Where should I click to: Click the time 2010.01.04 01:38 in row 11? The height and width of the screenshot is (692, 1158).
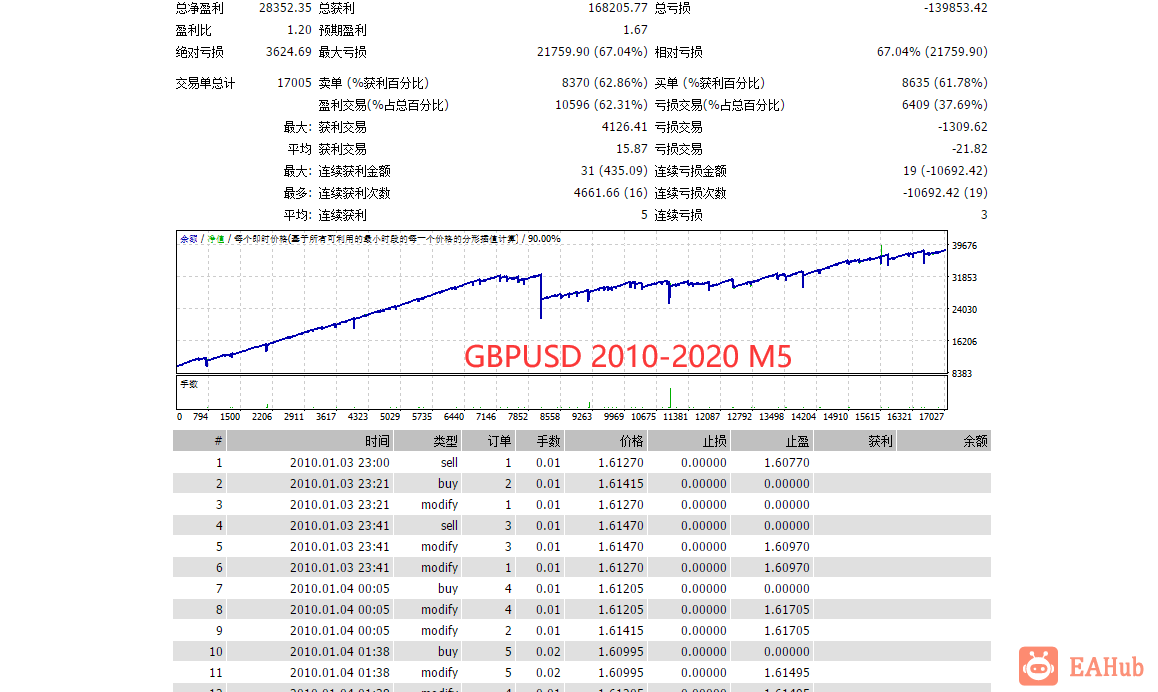[x=340, y=673]
